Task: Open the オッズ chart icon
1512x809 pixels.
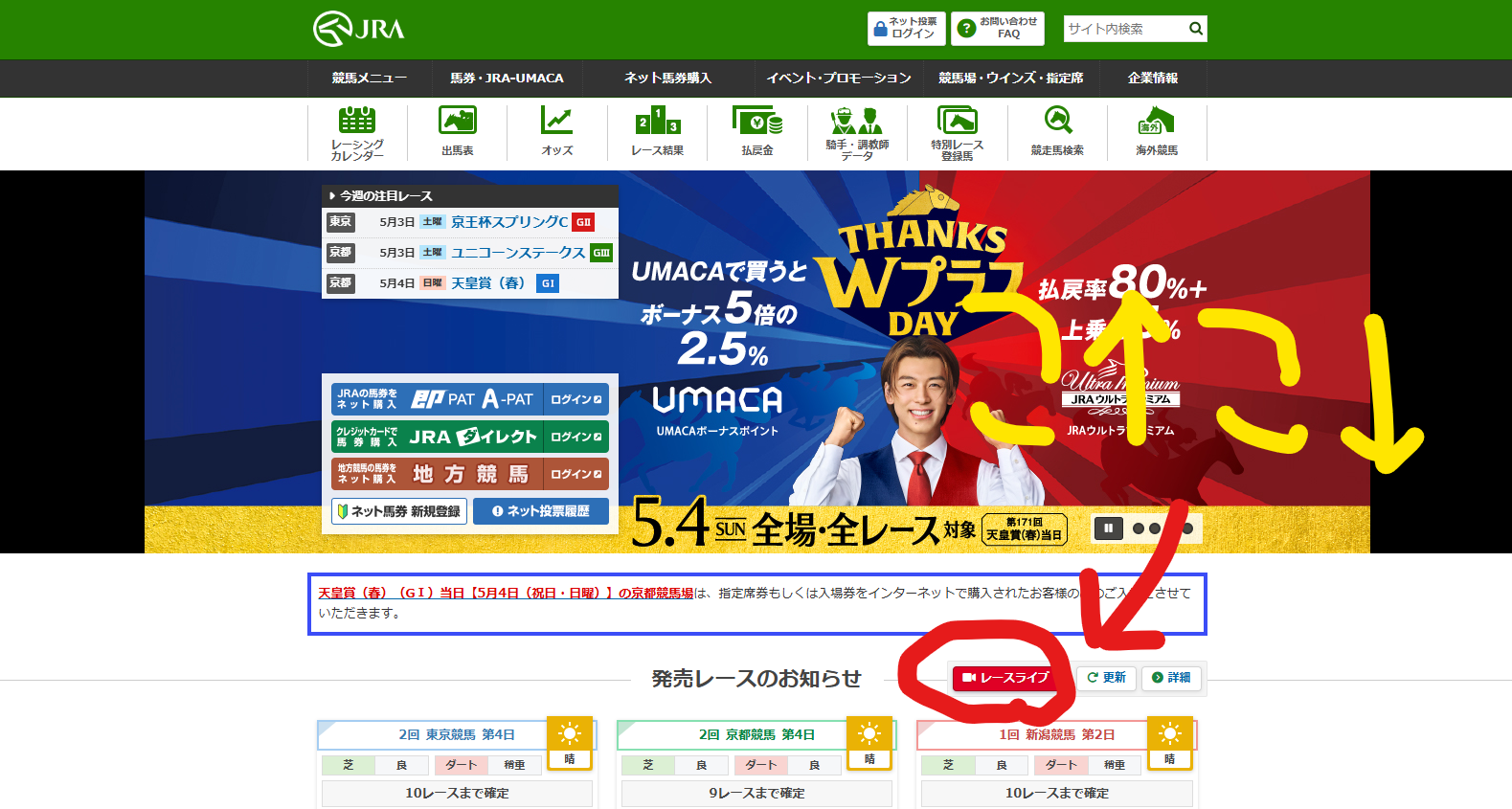Action: [557, 133]
